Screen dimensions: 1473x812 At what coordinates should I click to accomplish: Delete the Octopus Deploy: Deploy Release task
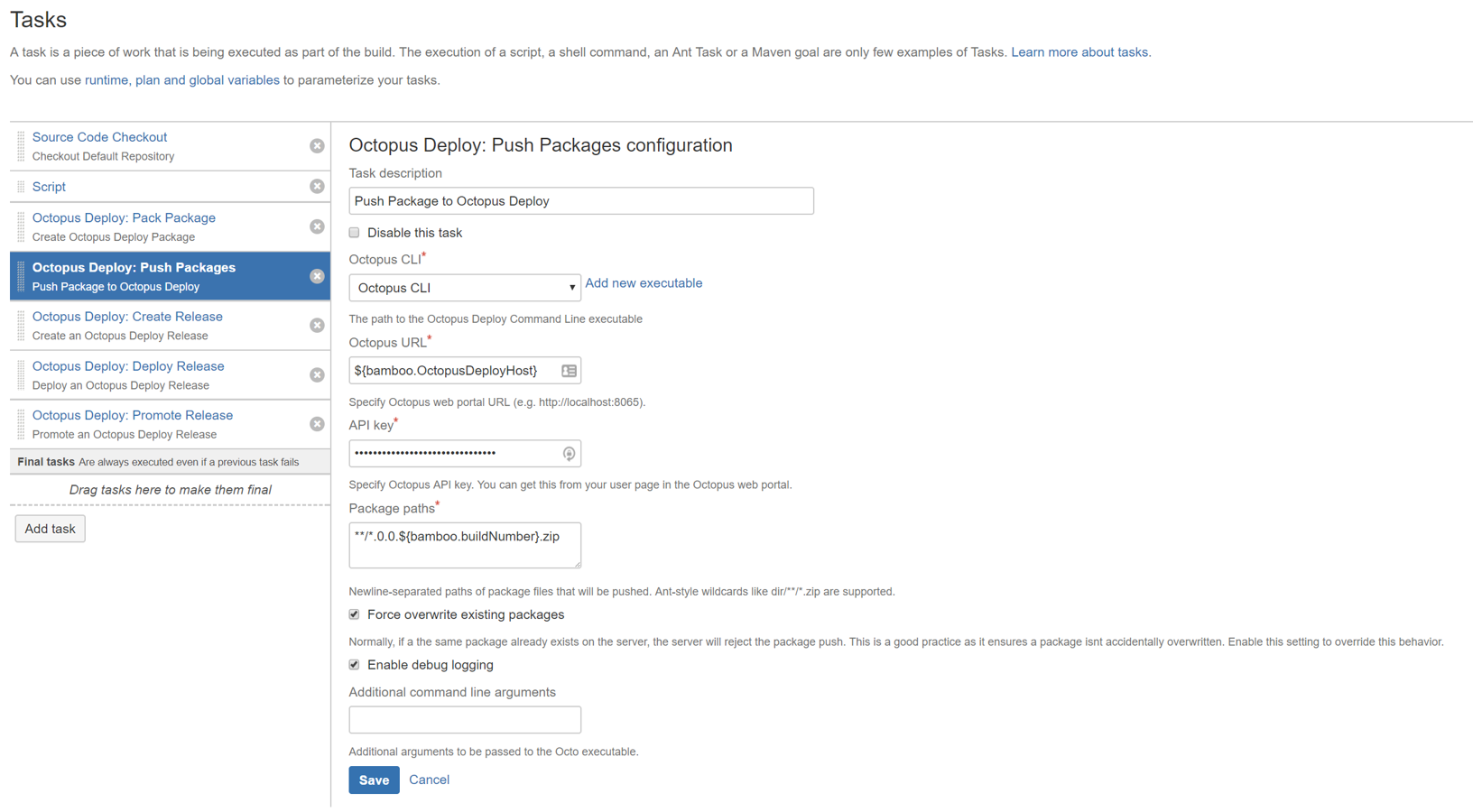(x=317, y=374)
